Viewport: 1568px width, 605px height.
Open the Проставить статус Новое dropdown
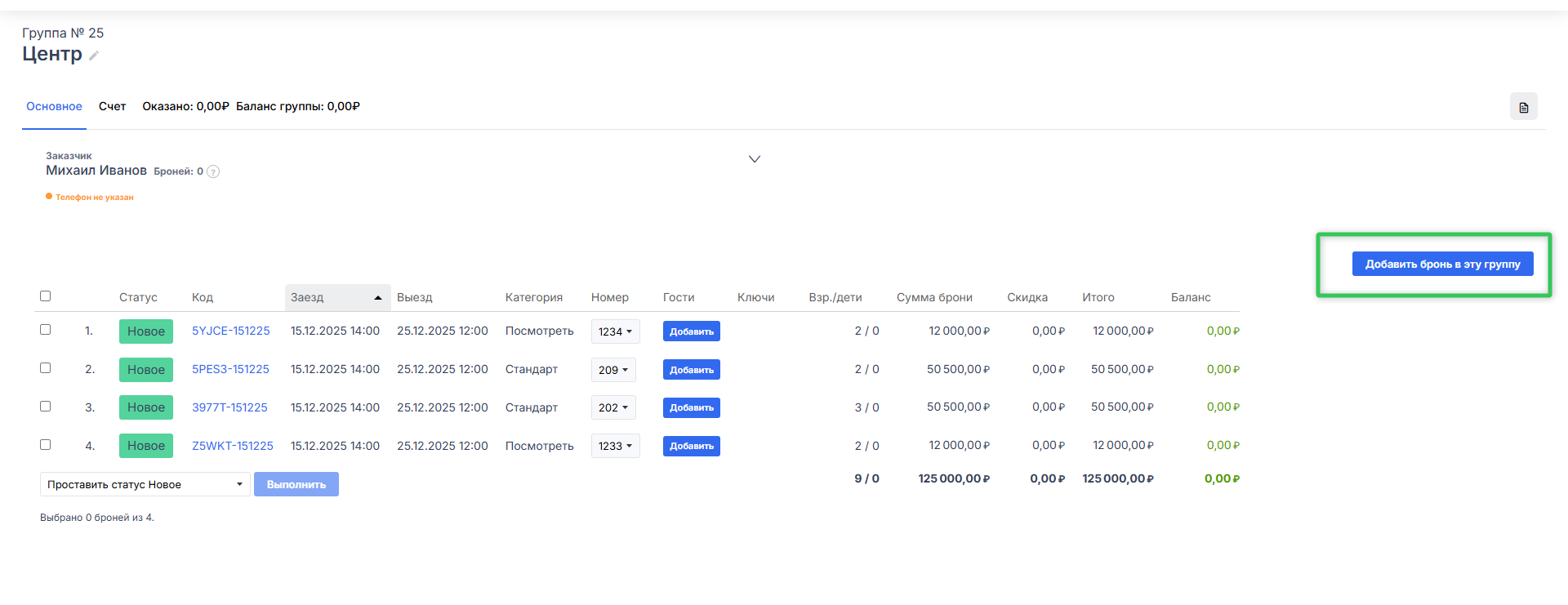pos(145,484)
